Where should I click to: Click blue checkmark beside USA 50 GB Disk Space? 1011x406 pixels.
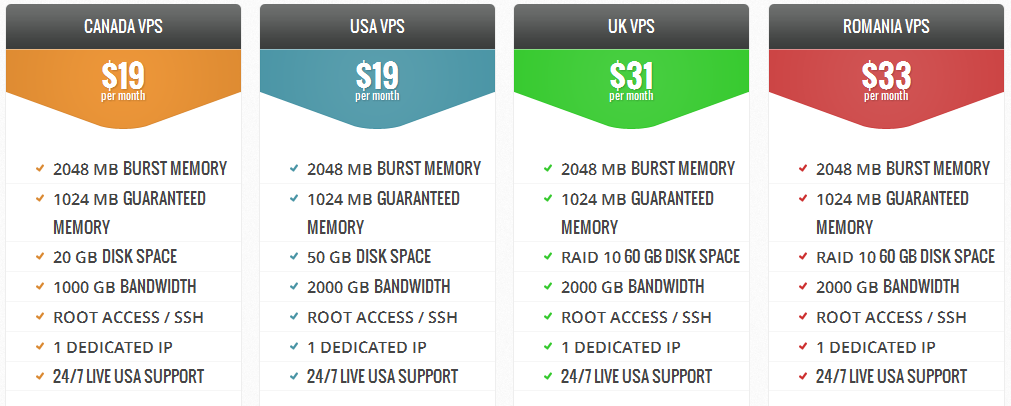click(293, 257)
